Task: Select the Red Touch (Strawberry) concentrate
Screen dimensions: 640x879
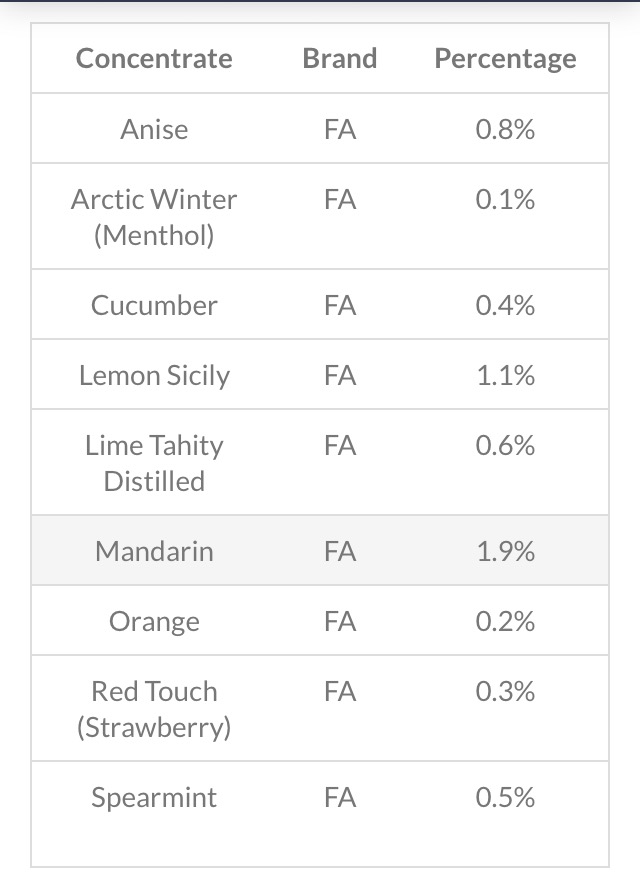Action: pyautogui.click(x=154, y=709)
